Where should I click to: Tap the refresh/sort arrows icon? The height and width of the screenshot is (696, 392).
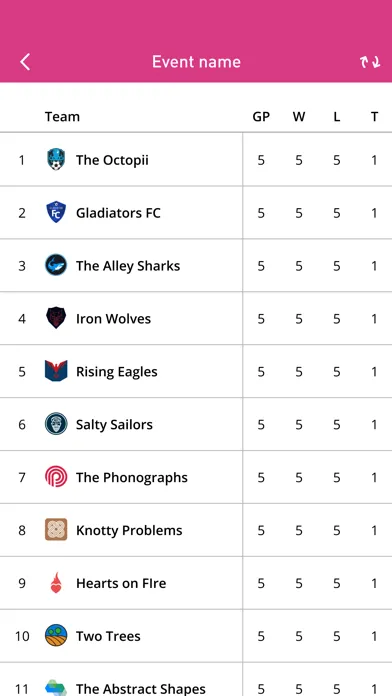tap(370, 62)
